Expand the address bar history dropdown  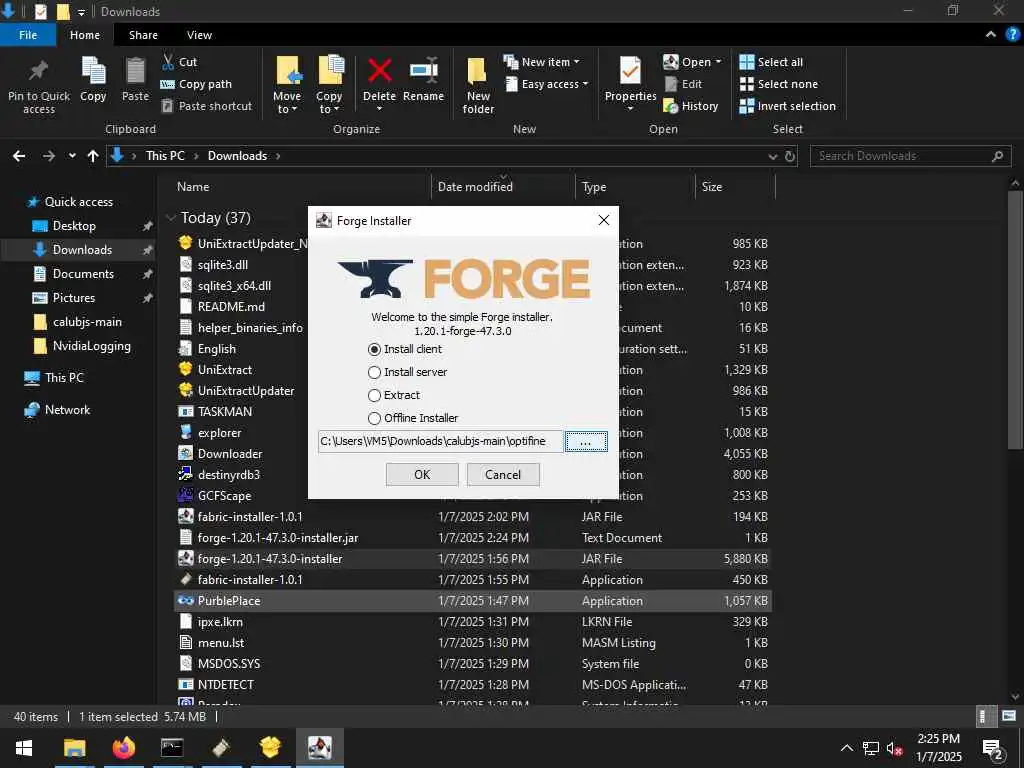pos(773,157)
